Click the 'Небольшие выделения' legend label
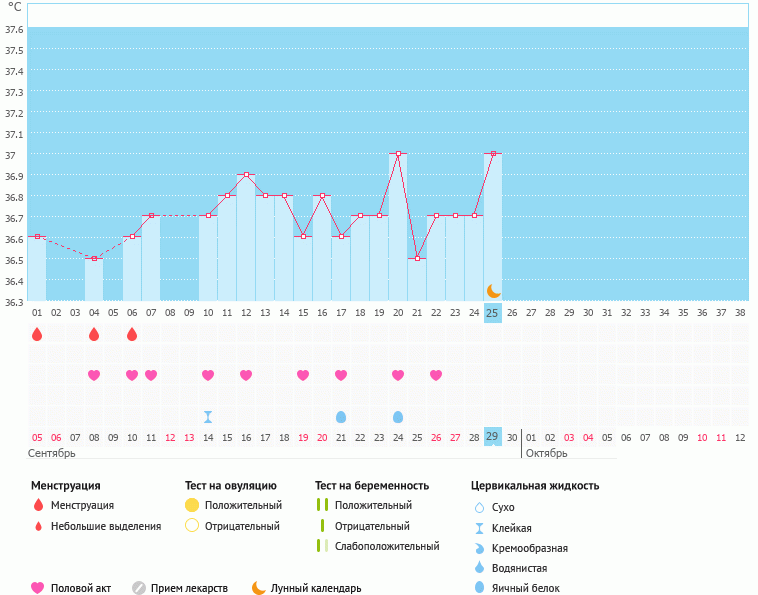 pyautogui.click(x=106, y=526)
